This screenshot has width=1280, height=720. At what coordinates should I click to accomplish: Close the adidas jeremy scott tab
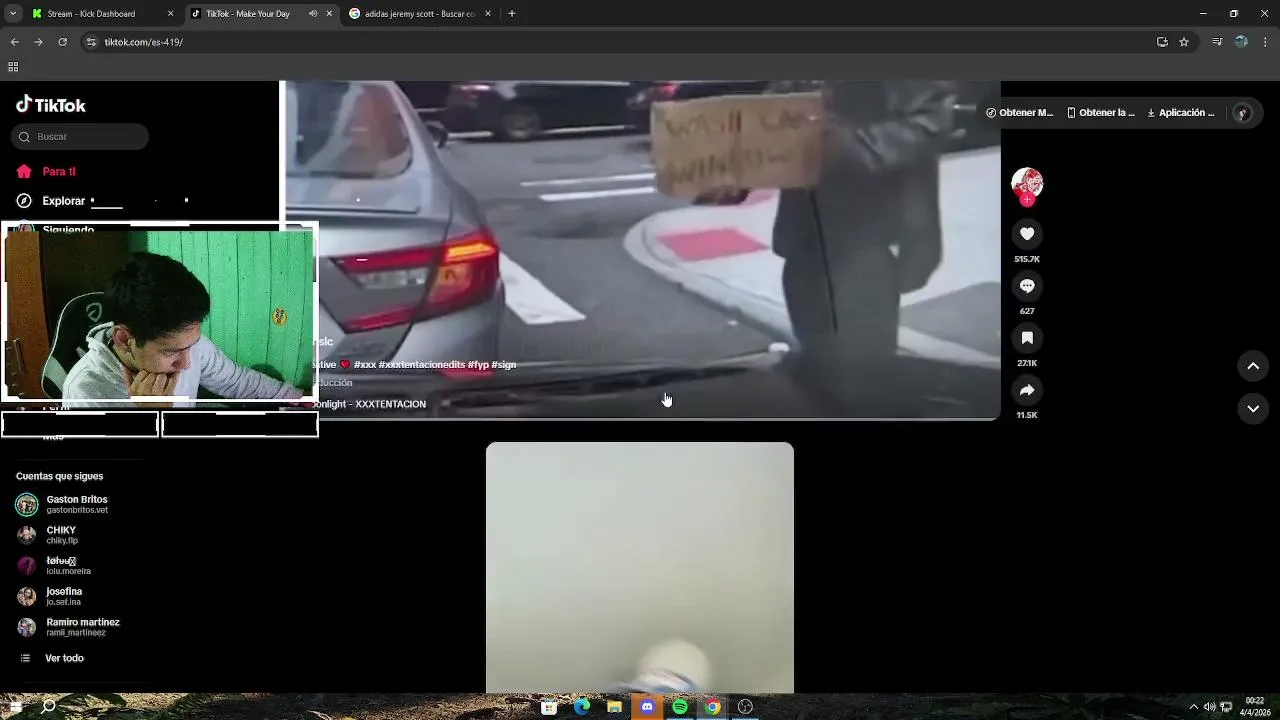coord(489,14)
